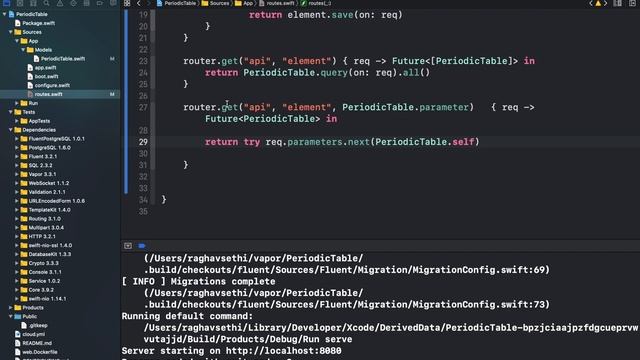Open the Find navigator magnifier icon
This screenshot has width=640, height=360.
(x=47, y=3)
